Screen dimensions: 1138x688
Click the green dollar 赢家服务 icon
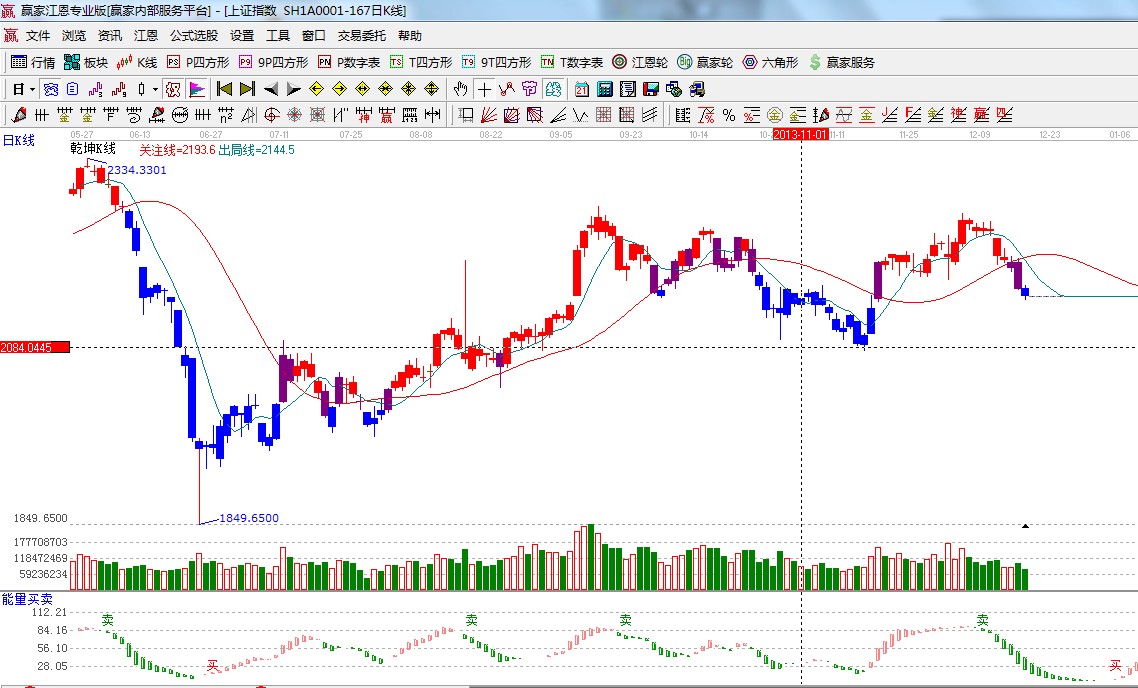tap(815, 62)
